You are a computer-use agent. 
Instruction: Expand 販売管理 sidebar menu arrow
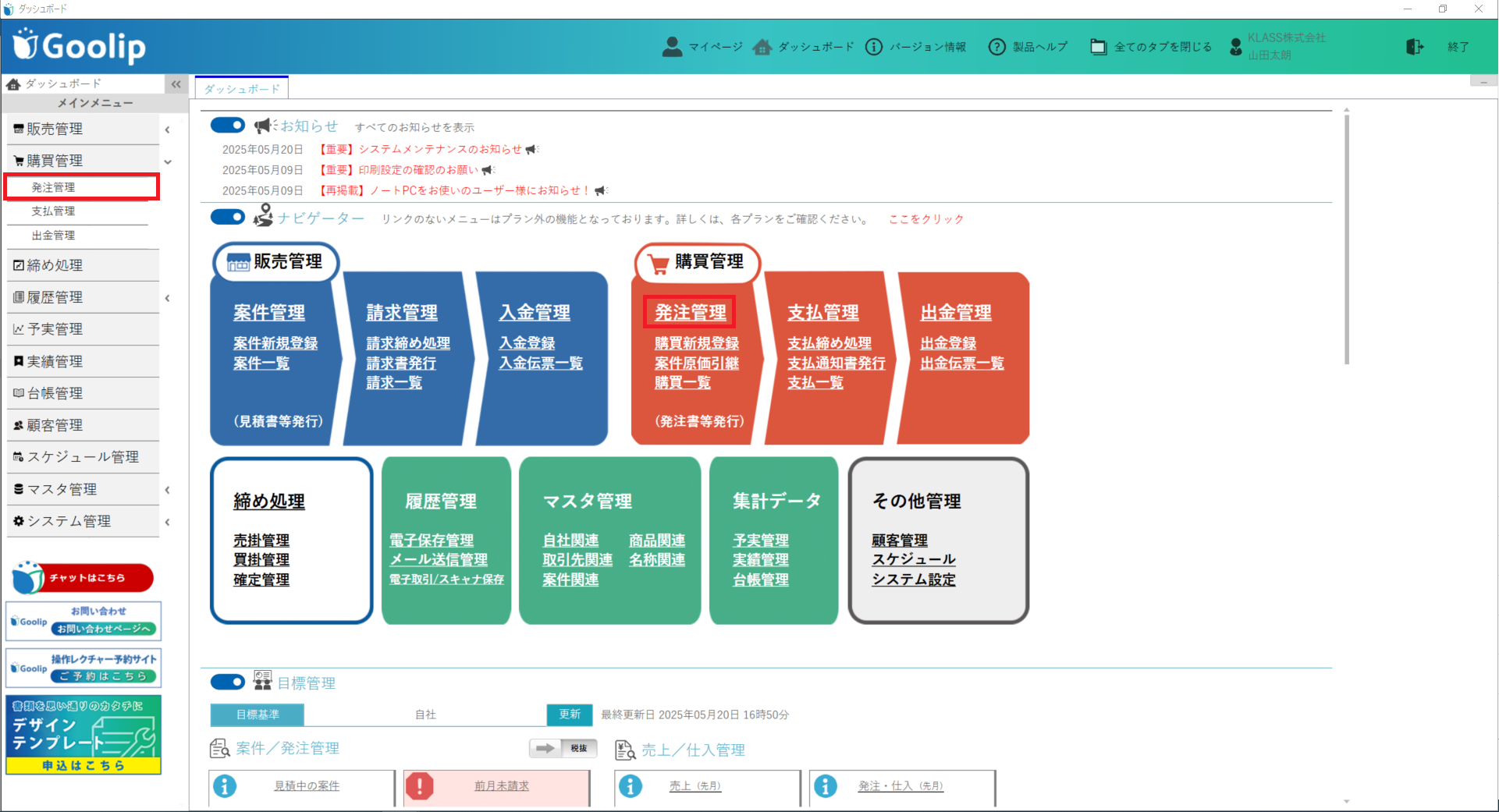pyautogui.click(x=168, y=129)
